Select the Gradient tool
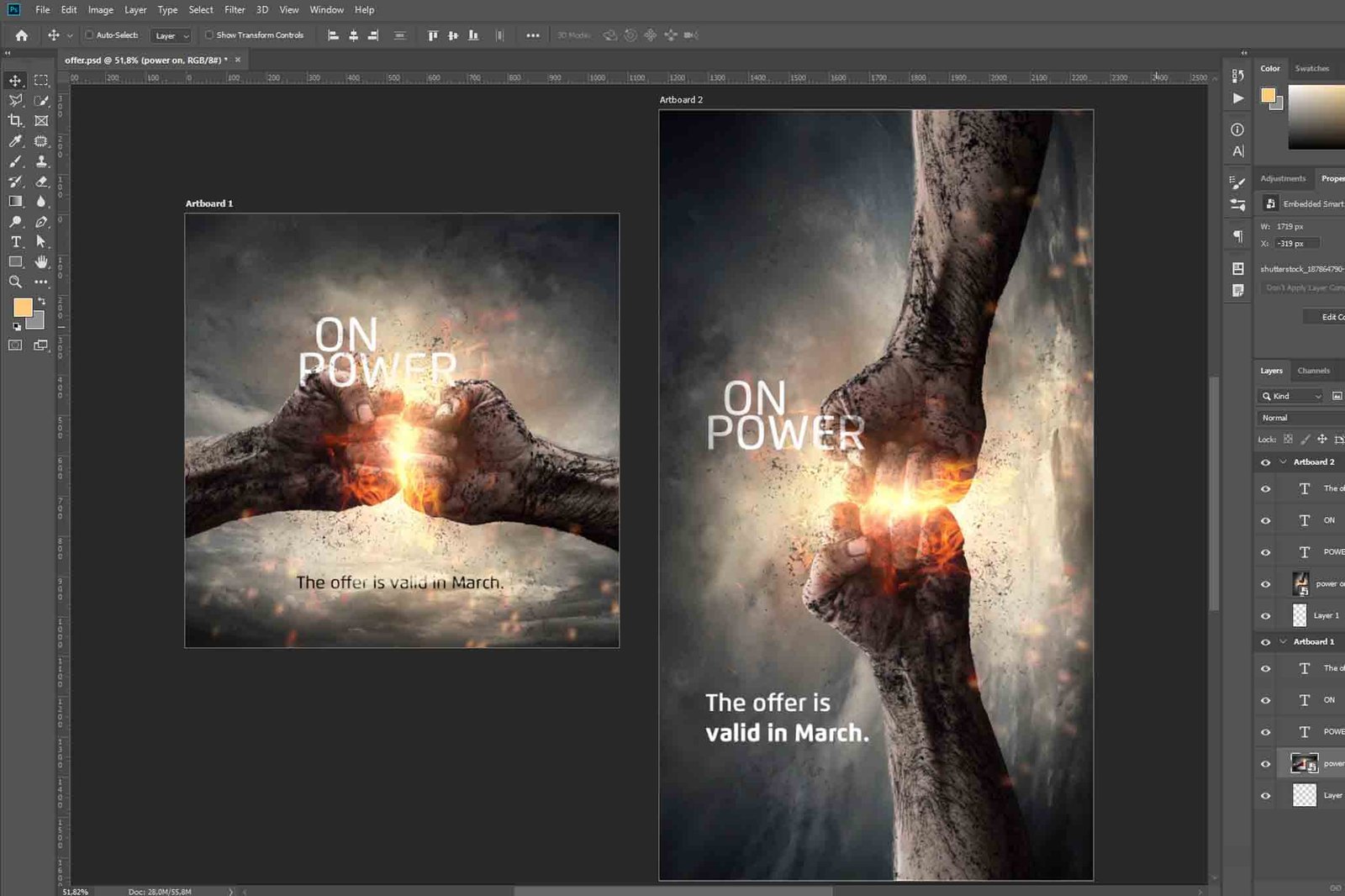The image size is (1345, 896). [x=15, y=202]
